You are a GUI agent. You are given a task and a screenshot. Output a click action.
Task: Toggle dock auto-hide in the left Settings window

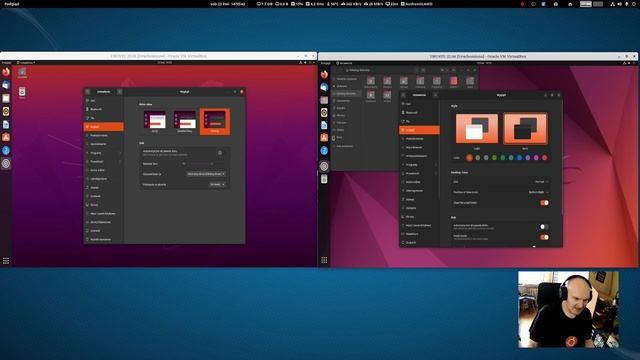coord(220,153)
